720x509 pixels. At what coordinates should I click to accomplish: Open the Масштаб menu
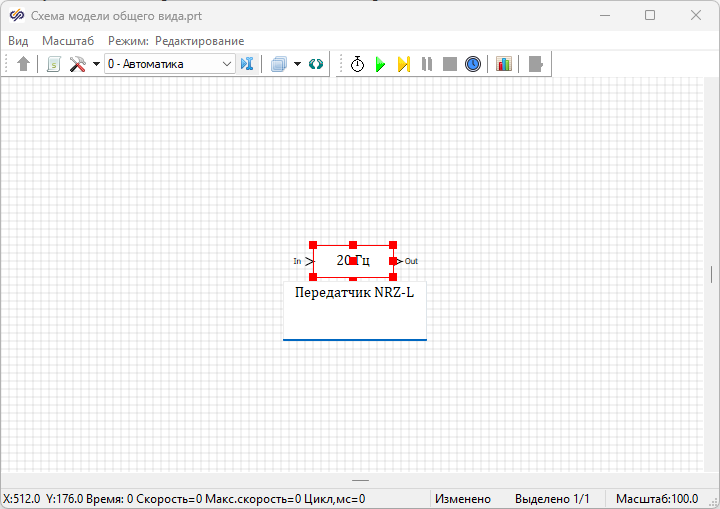pos(68,41)
